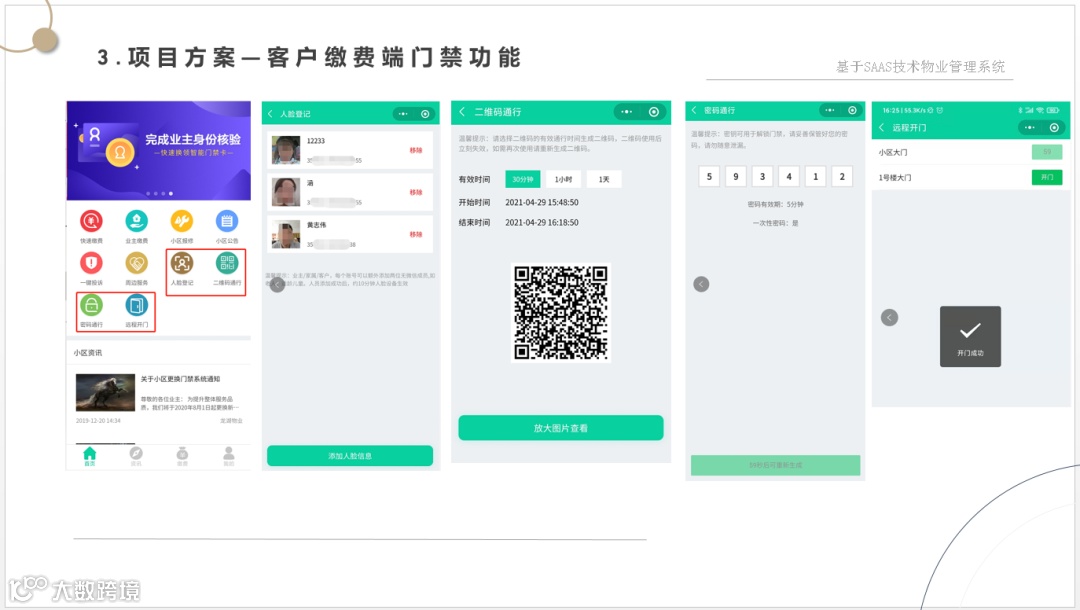Image resolution: width=1080 pixels, height=610 pixels.
Task: Tap the password digit box showing 1
Action: [x=816, y=176]
